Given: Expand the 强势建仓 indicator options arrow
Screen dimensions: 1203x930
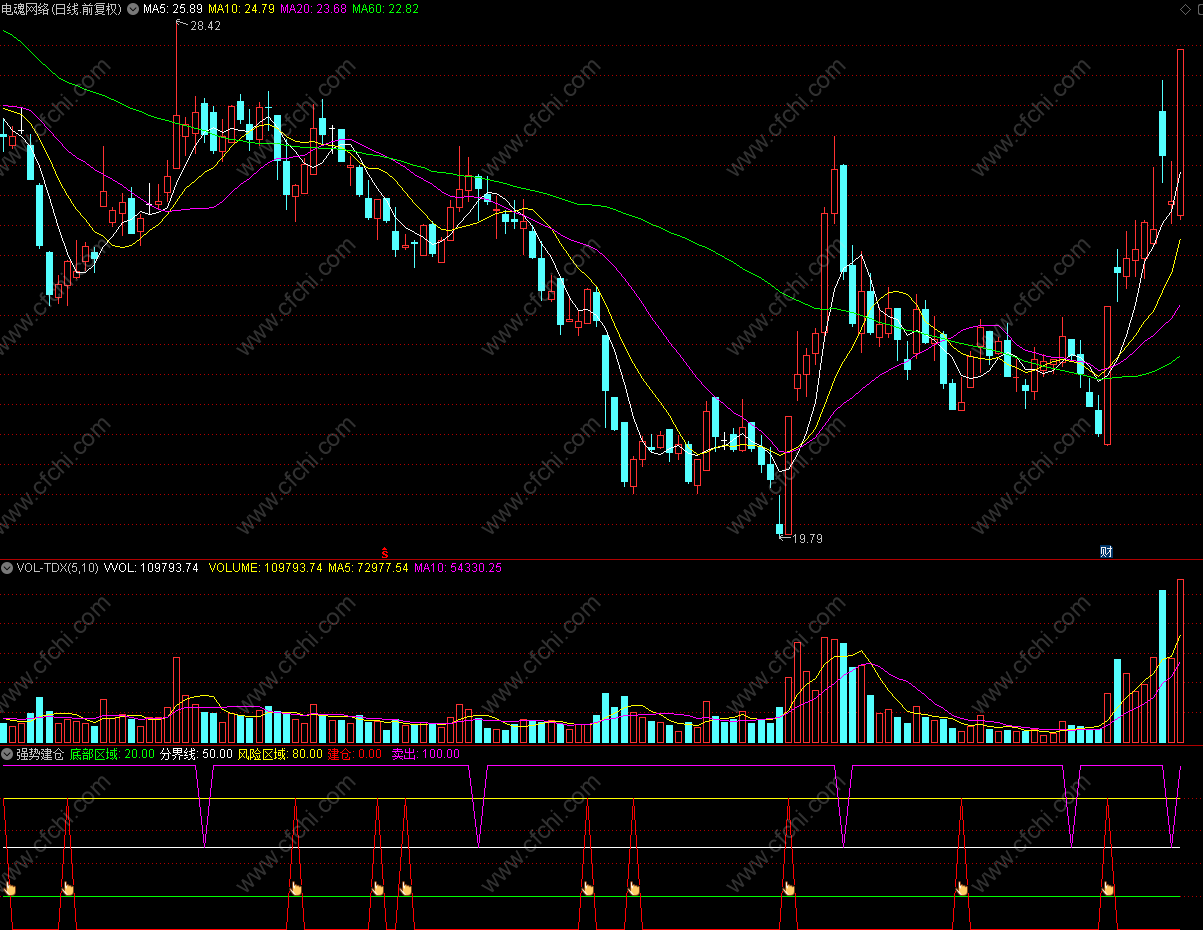Looking at the screenshot, I should coord(7,754).
